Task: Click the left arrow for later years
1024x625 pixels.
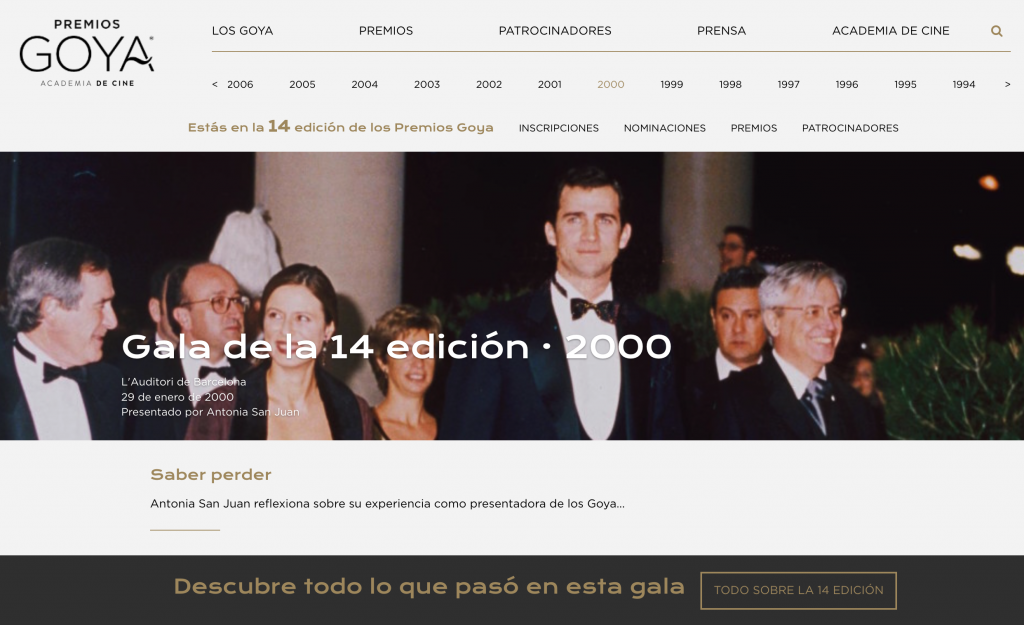Action: click(215, 85)
